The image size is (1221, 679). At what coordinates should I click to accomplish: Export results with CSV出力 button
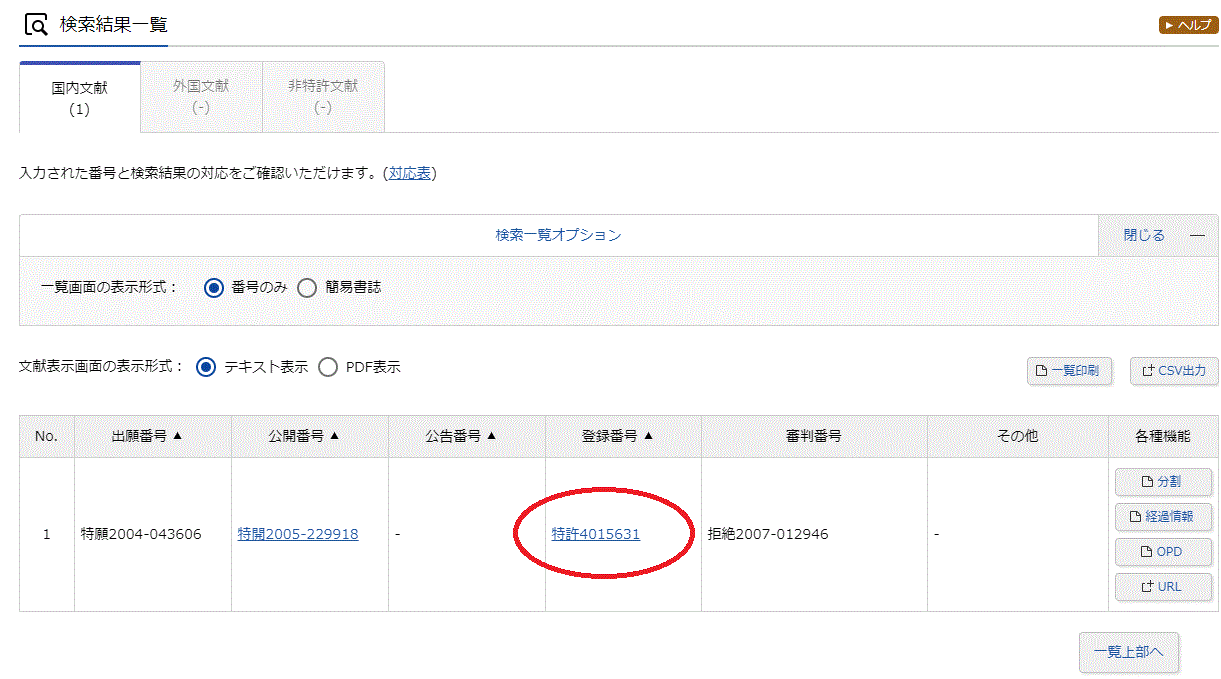pos(1174,371)
